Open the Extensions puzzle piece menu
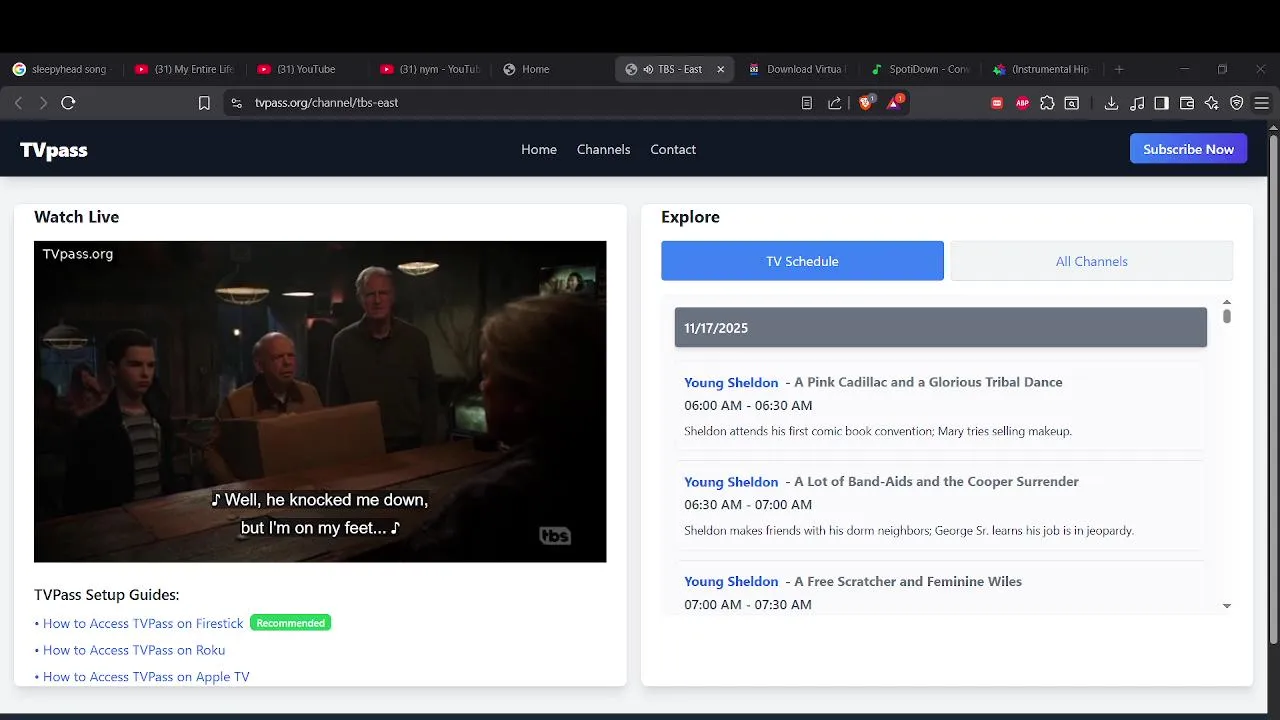 pos(1047,103)
